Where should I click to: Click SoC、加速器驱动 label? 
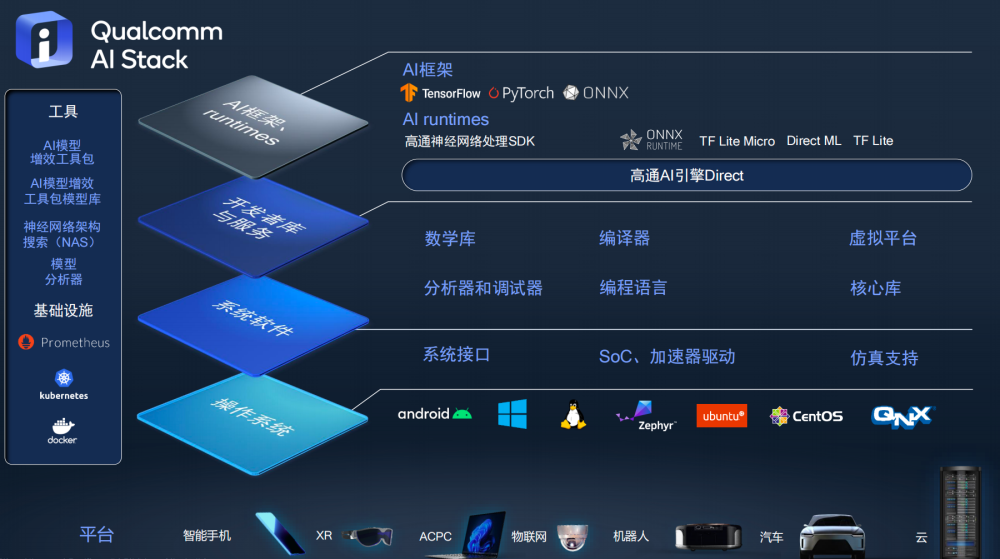[667, 356]
